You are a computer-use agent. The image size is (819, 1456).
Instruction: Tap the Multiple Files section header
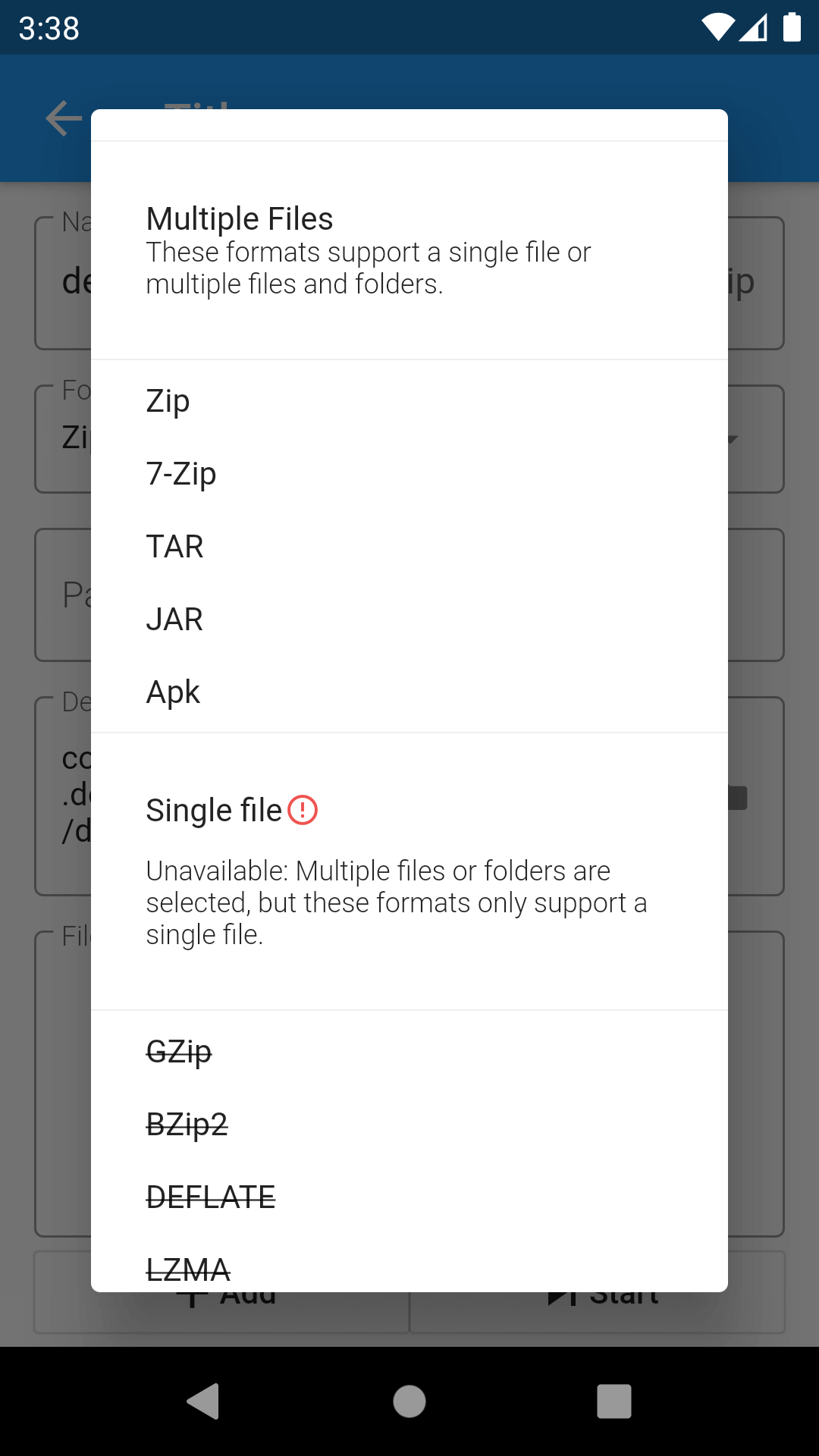(x=240, y=219)
